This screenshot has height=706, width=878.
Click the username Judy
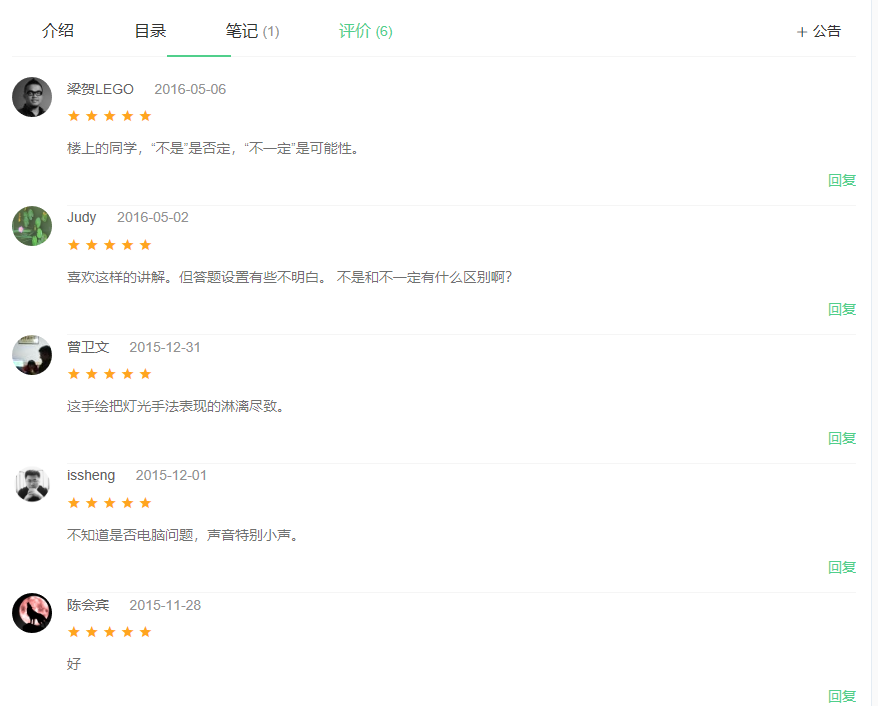click(82, 217)
